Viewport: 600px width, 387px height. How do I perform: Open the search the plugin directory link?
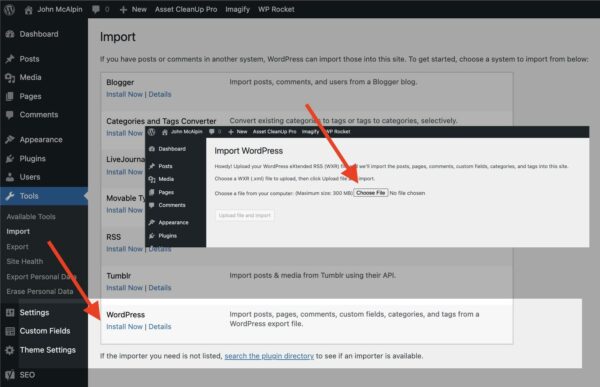click(x=269, y=356)
